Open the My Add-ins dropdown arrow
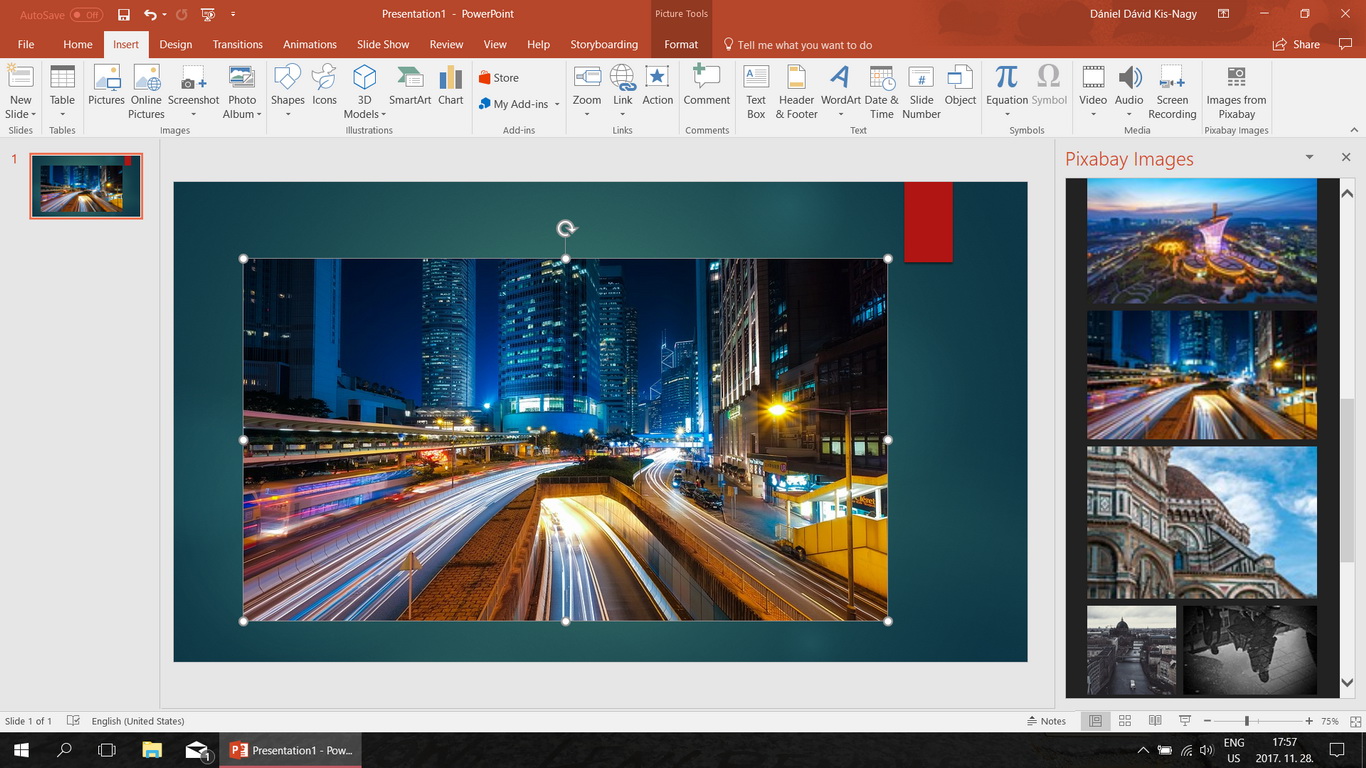Screen dimensions: 1366x768 click(x=557, y=104)
